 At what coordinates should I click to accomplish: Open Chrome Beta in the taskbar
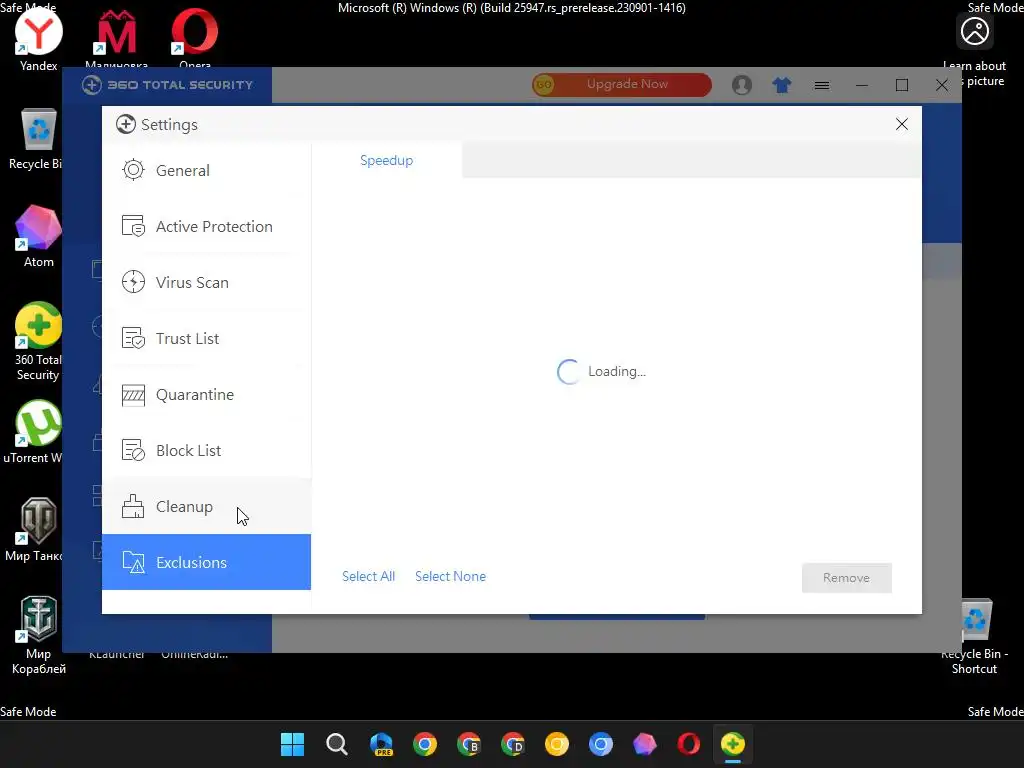click(x=469, y=744)
